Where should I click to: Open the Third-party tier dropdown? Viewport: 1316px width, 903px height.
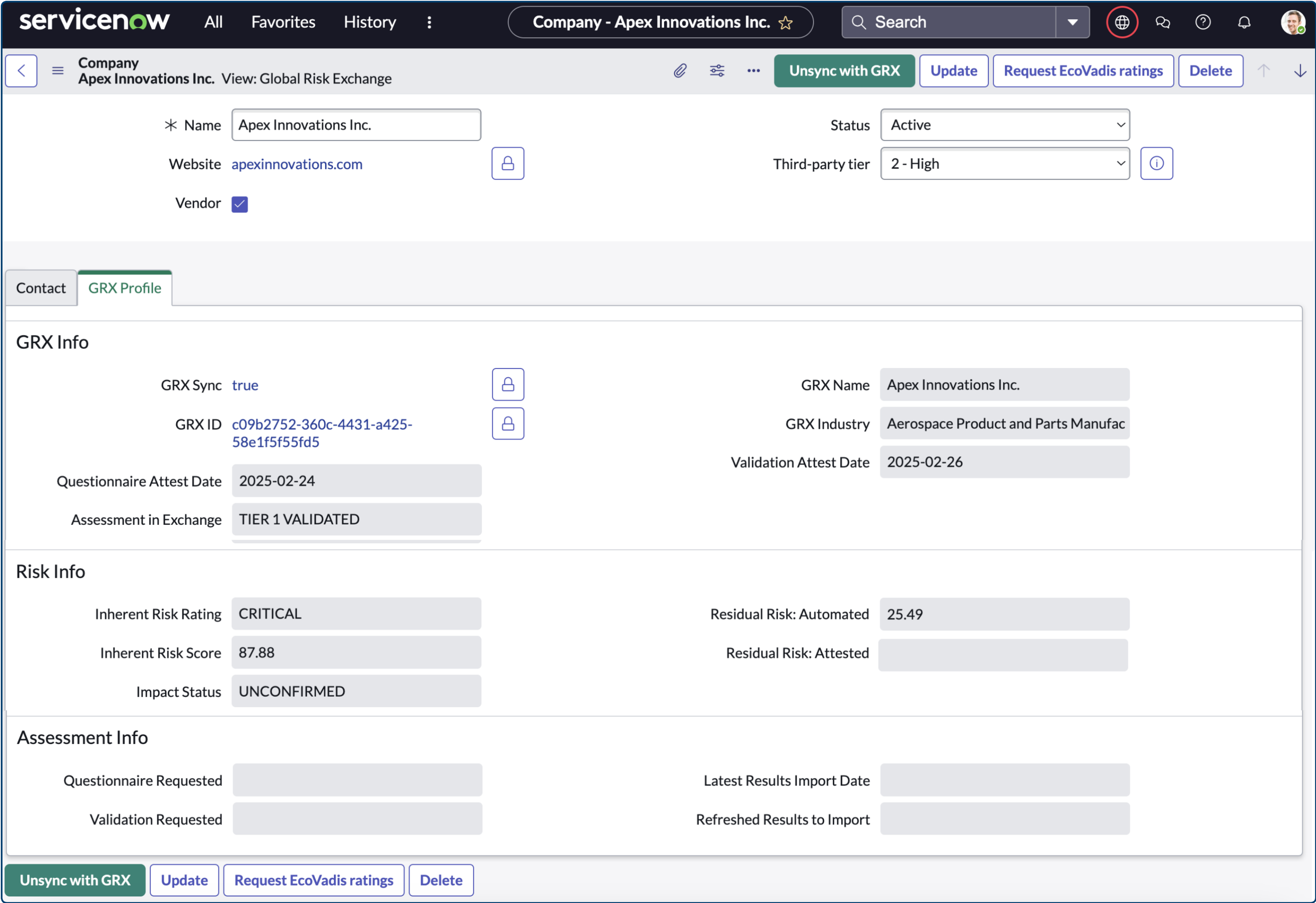(1005, 164)
